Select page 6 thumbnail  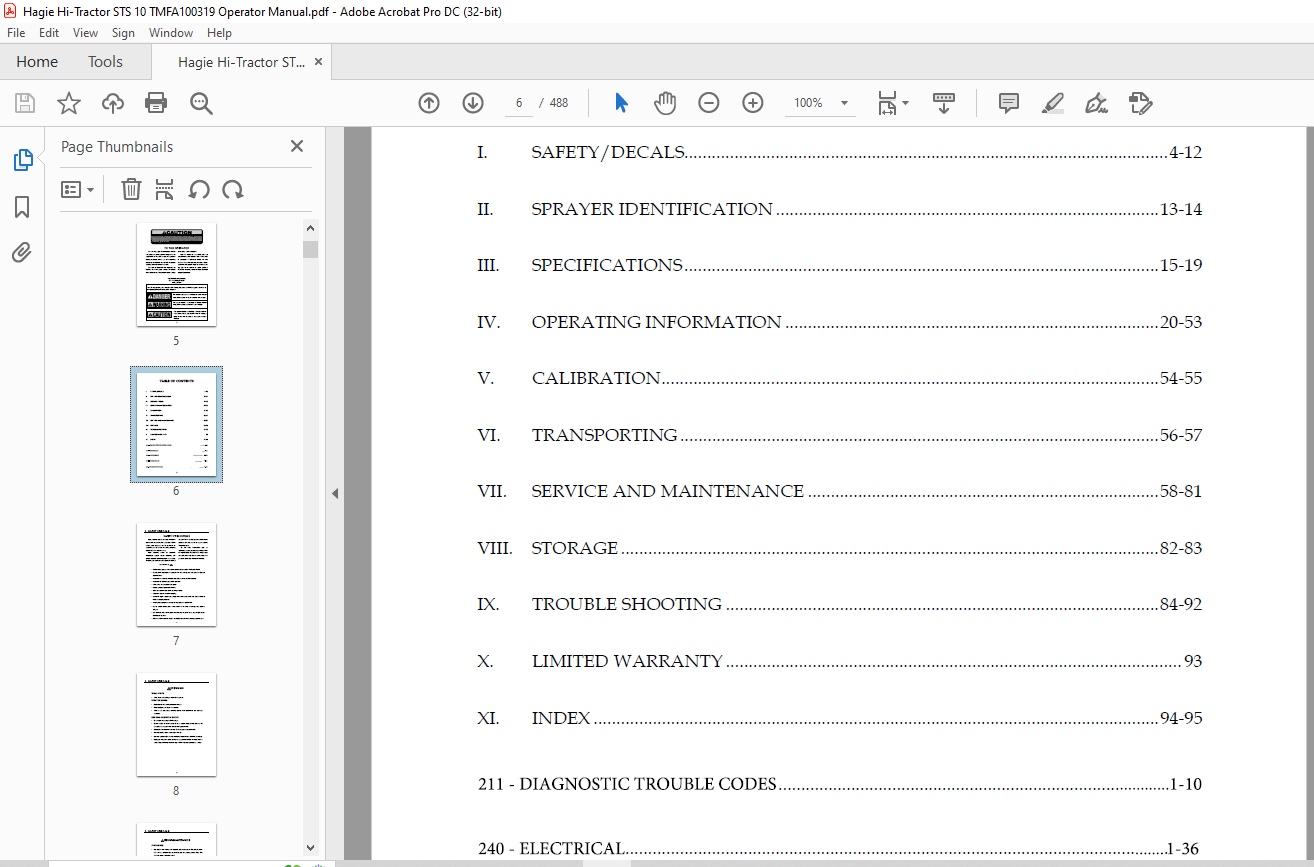[x=176, y=425]
